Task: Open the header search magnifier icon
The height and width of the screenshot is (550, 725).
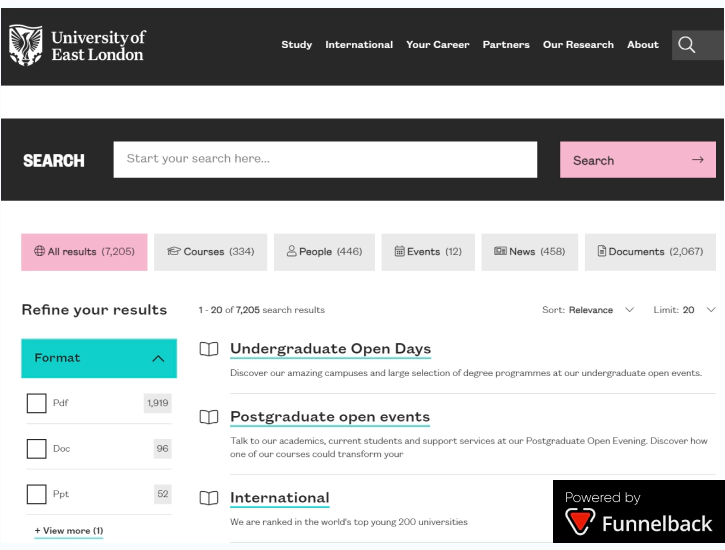Action: (x=686, y=45)
